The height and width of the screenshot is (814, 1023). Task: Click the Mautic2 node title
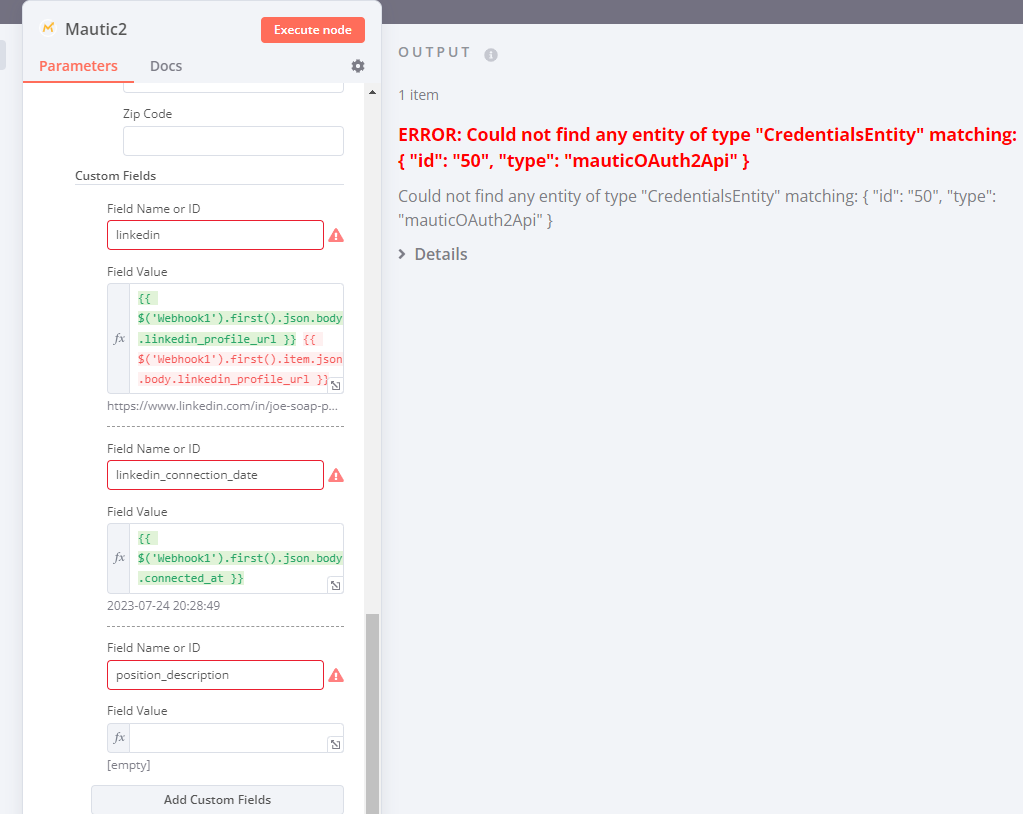[x=96, y=29]
